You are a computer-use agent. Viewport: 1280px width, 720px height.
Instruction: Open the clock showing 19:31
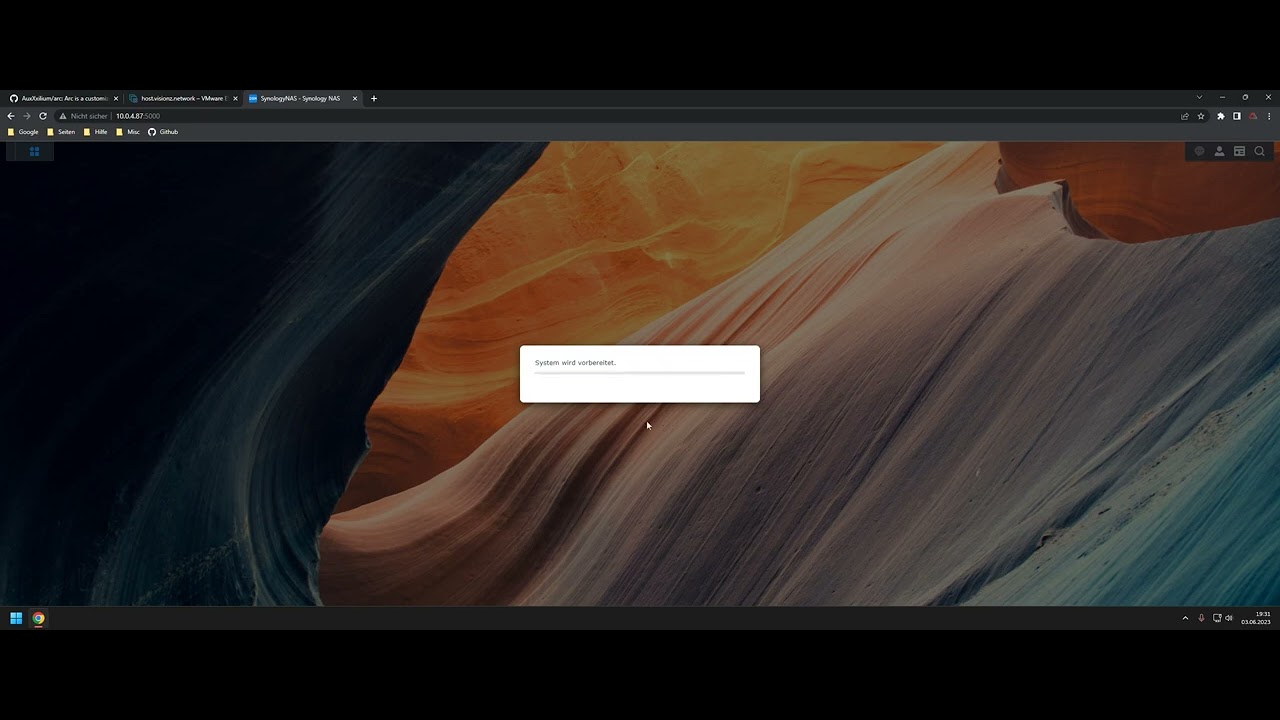[x=1256, y=618]
